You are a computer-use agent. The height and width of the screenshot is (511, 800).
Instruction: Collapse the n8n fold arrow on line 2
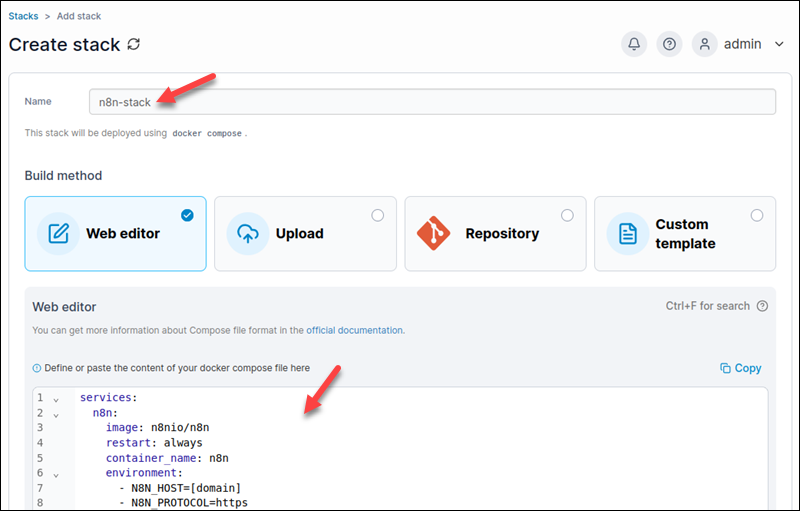[56, 416]
